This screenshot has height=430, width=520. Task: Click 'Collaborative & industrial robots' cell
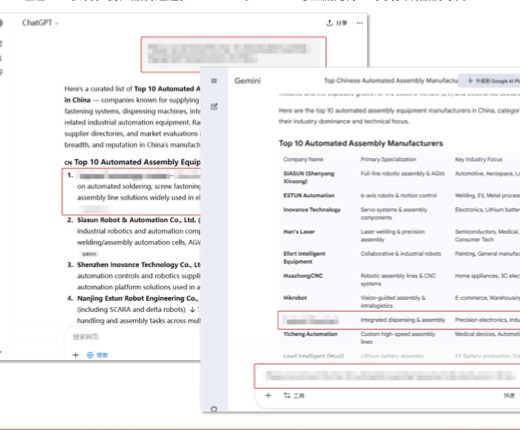click(401, 254)
